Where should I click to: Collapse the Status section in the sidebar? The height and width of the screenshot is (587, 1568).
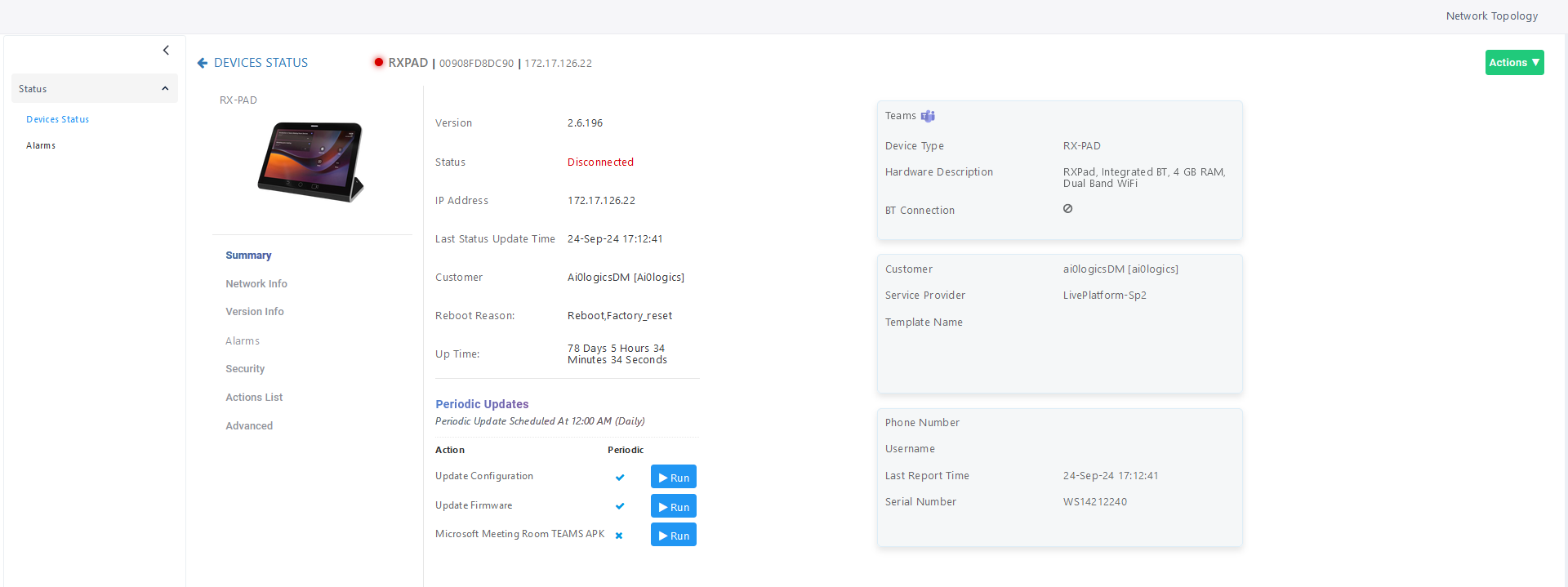pos(95,88)
